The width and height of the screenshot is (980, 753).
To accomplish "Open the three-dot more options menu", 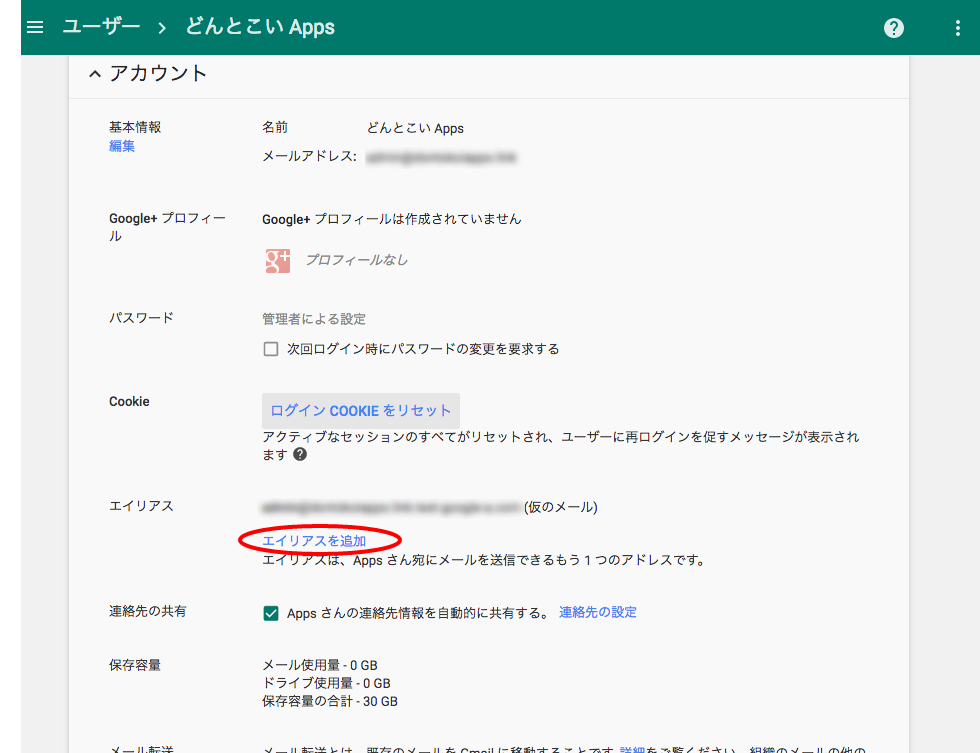I will point(958,28).
